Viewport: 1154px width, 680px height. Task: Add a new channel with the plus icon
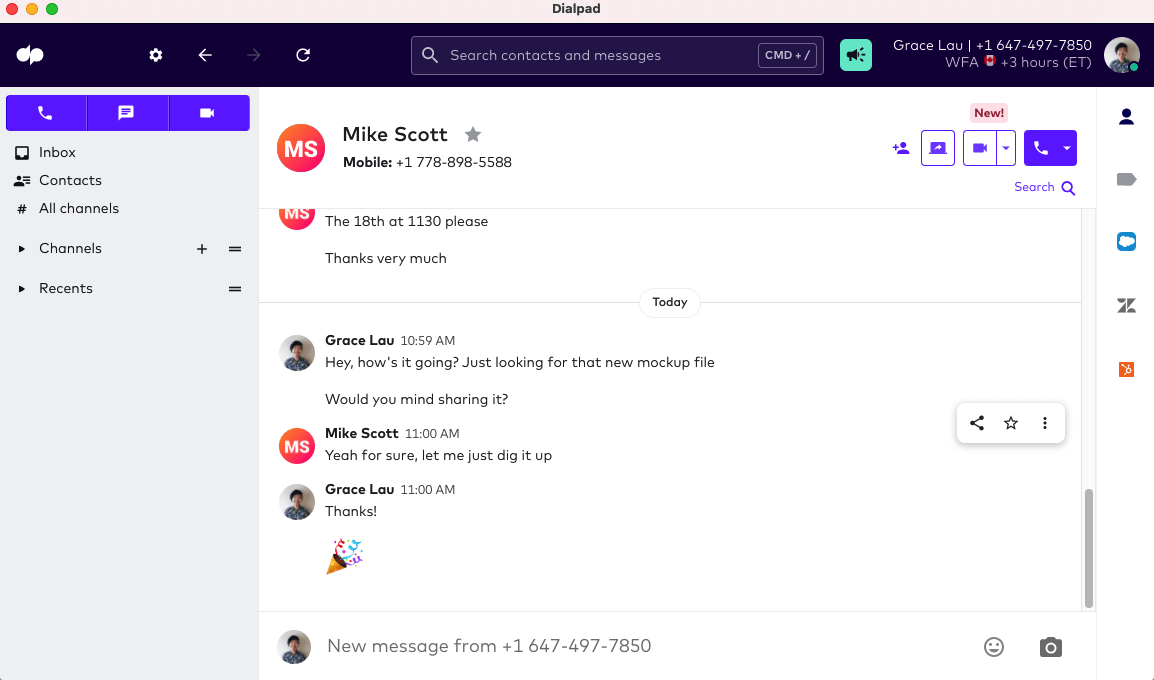pyautogui.click(x=202, y=249)
